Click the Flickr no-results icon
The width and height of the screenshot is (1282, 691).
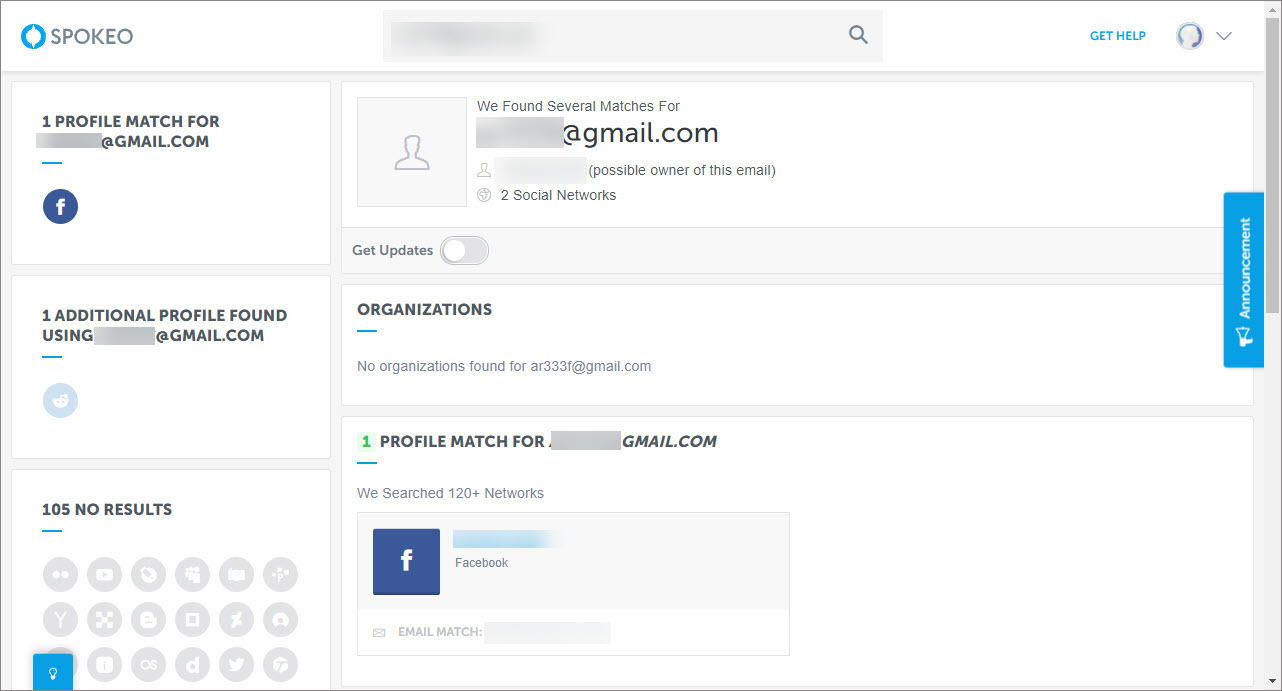(60, 574)
